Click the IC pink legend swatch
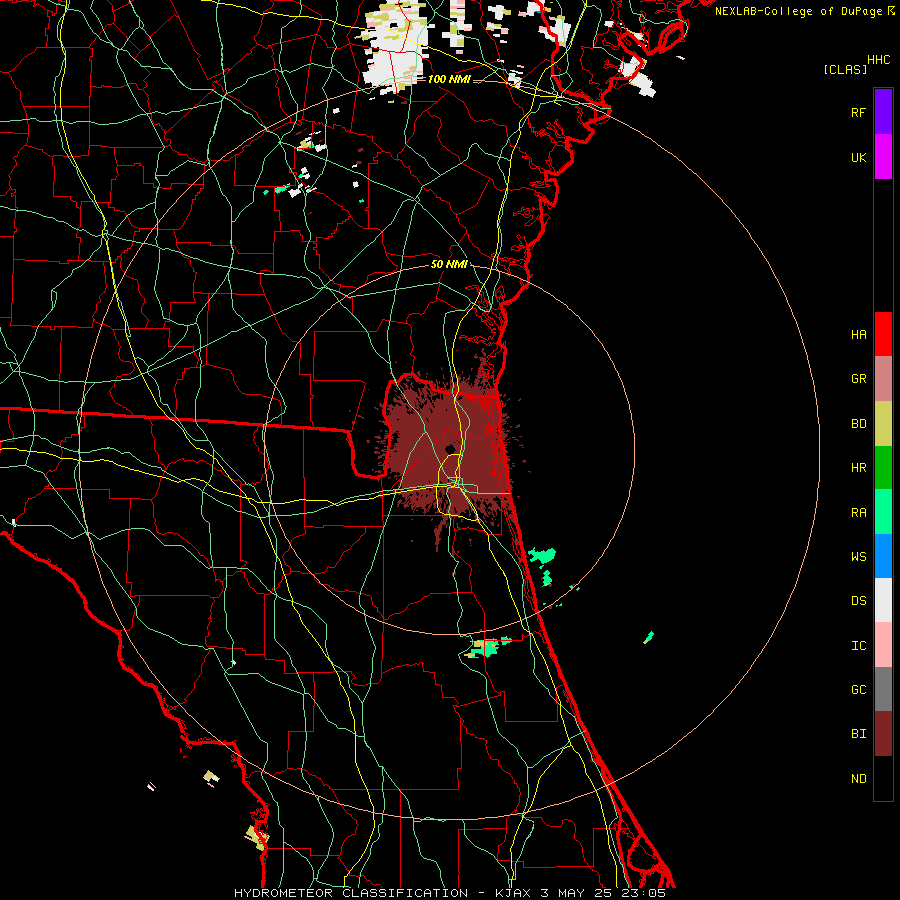 coord(883,645)
